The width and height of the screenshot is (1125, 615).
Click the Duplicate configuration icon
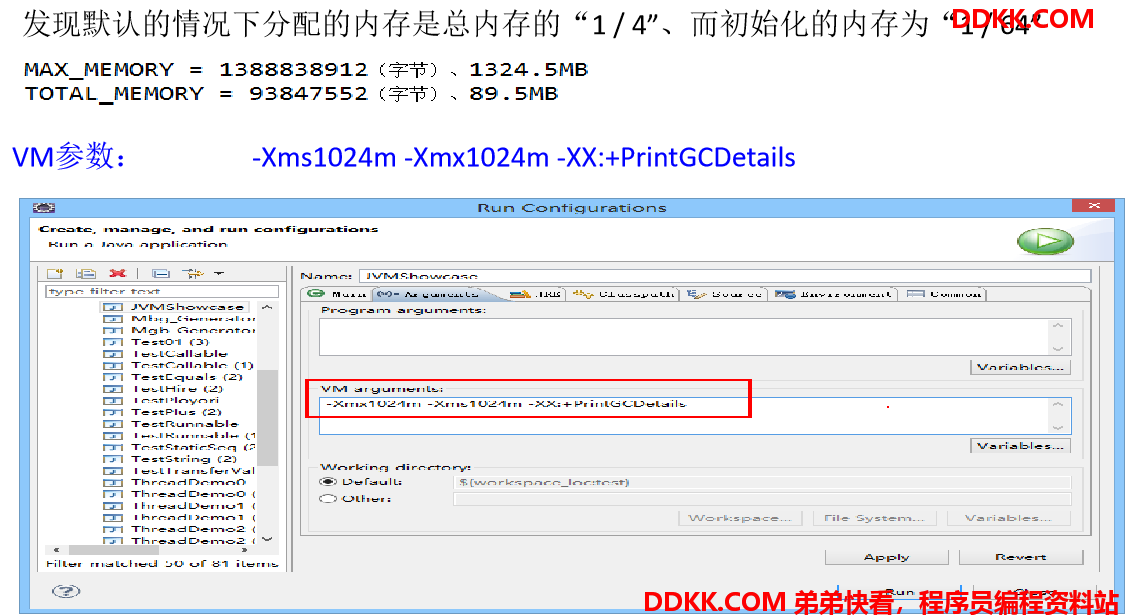pyautogui.click(x=86, y=273)
